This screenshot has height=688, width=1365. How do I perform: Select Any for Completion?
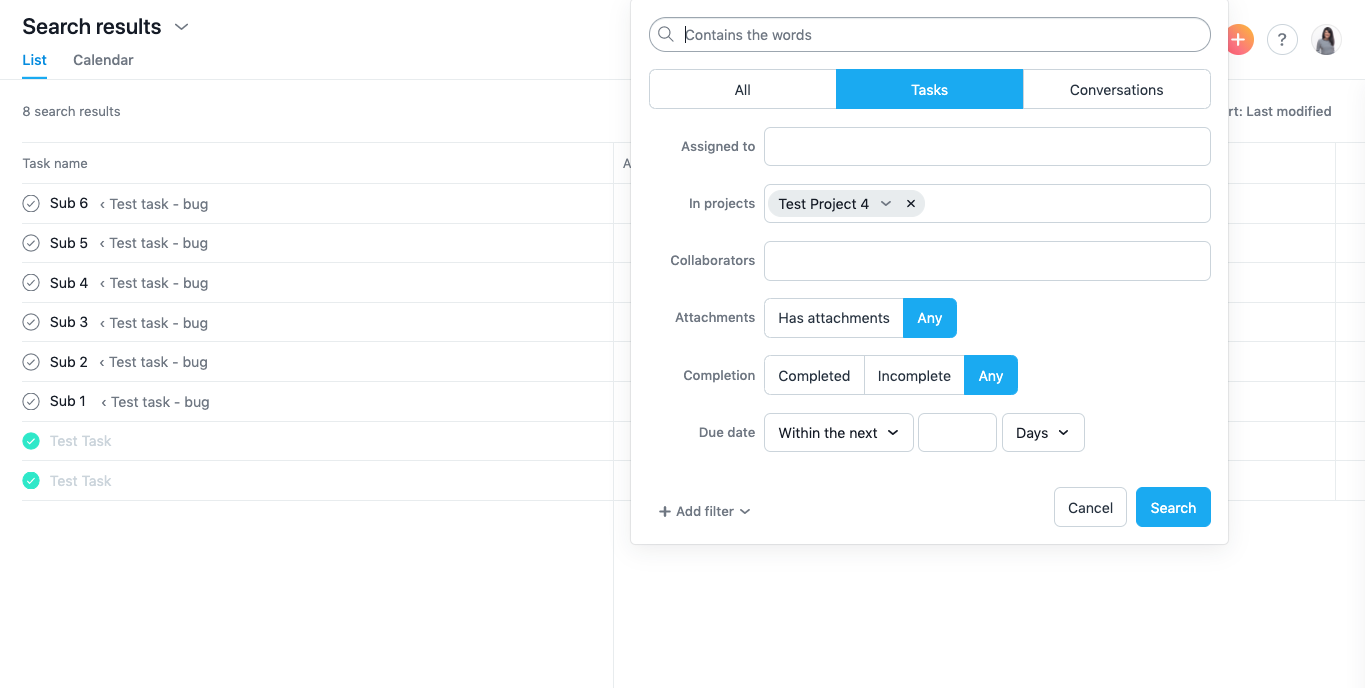click(x=991, y=376)
